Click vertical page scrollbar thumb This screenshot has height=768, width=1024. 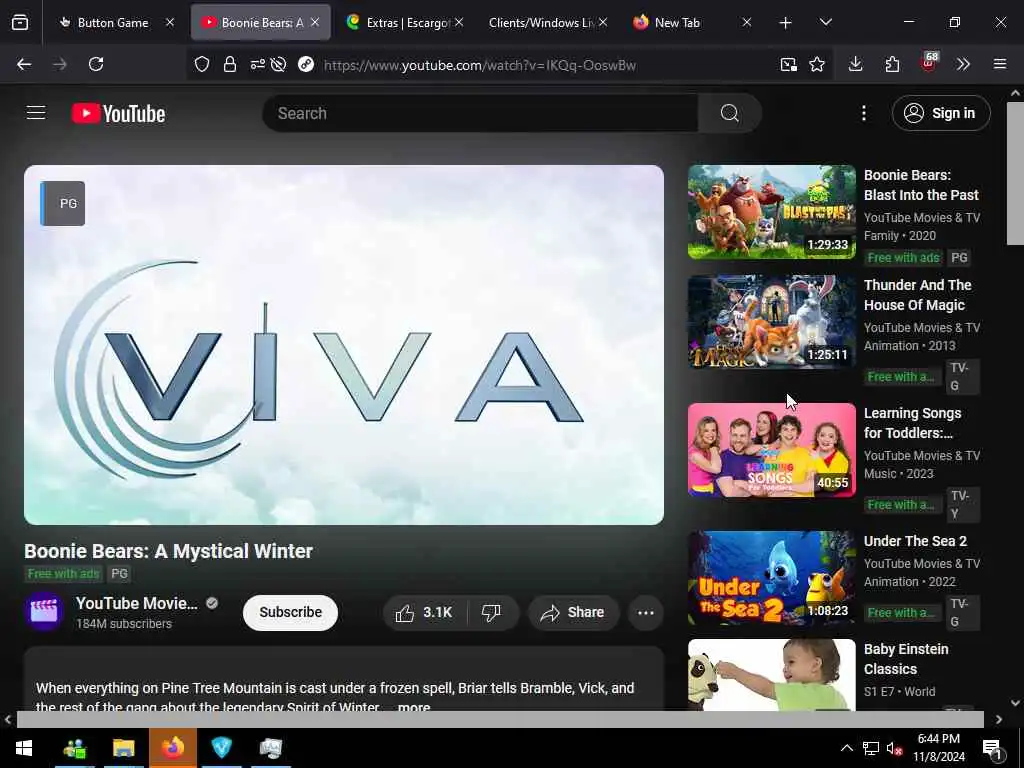pyautogui.click(x=1015, y=173)
